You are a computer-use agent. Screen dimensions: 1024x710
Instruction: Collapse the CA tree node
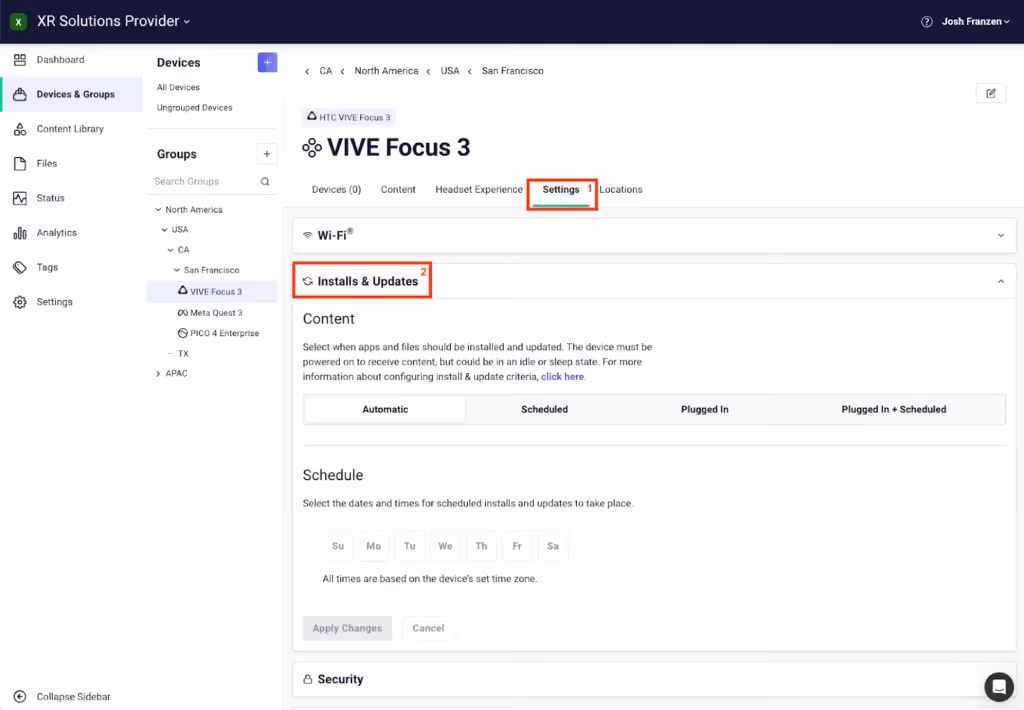point(170,250)
